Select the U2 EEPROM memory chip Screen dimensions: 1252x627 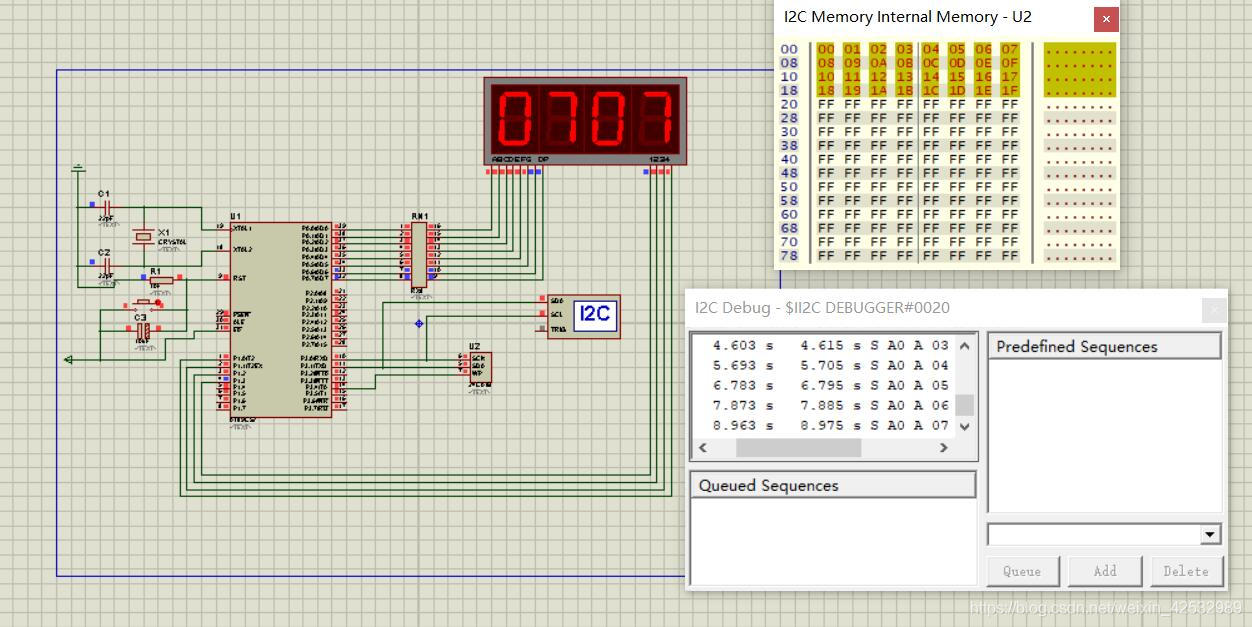point(479,366)
